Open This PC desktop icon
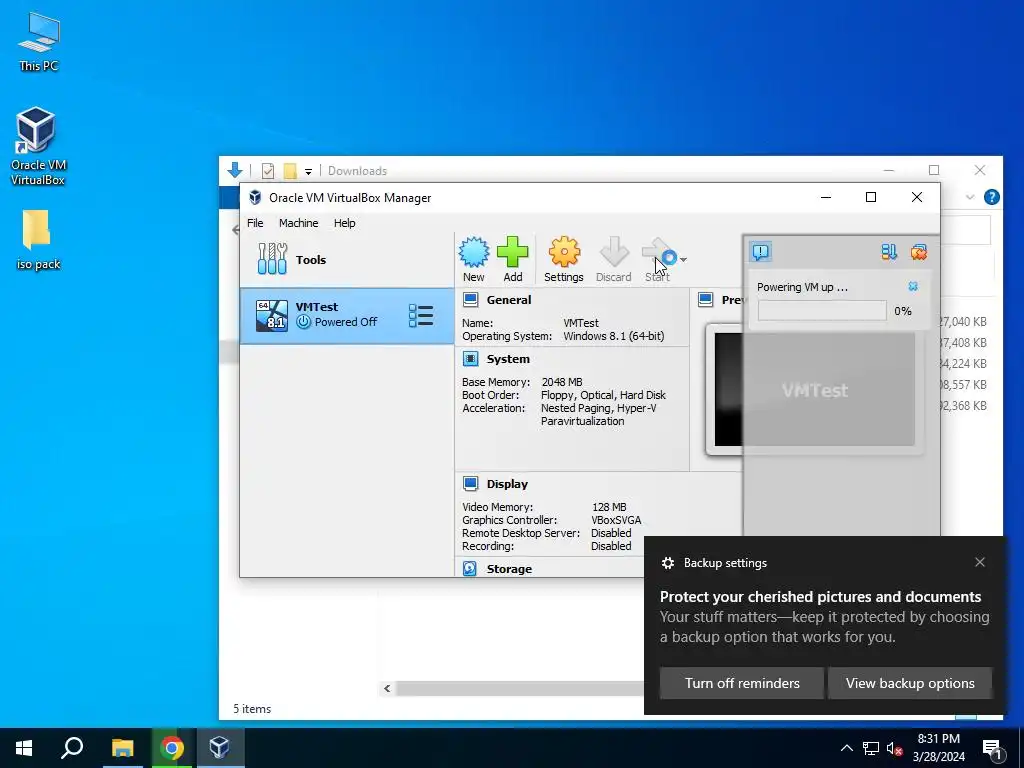This screenshot has height=768, width=1024. [39, 42]
